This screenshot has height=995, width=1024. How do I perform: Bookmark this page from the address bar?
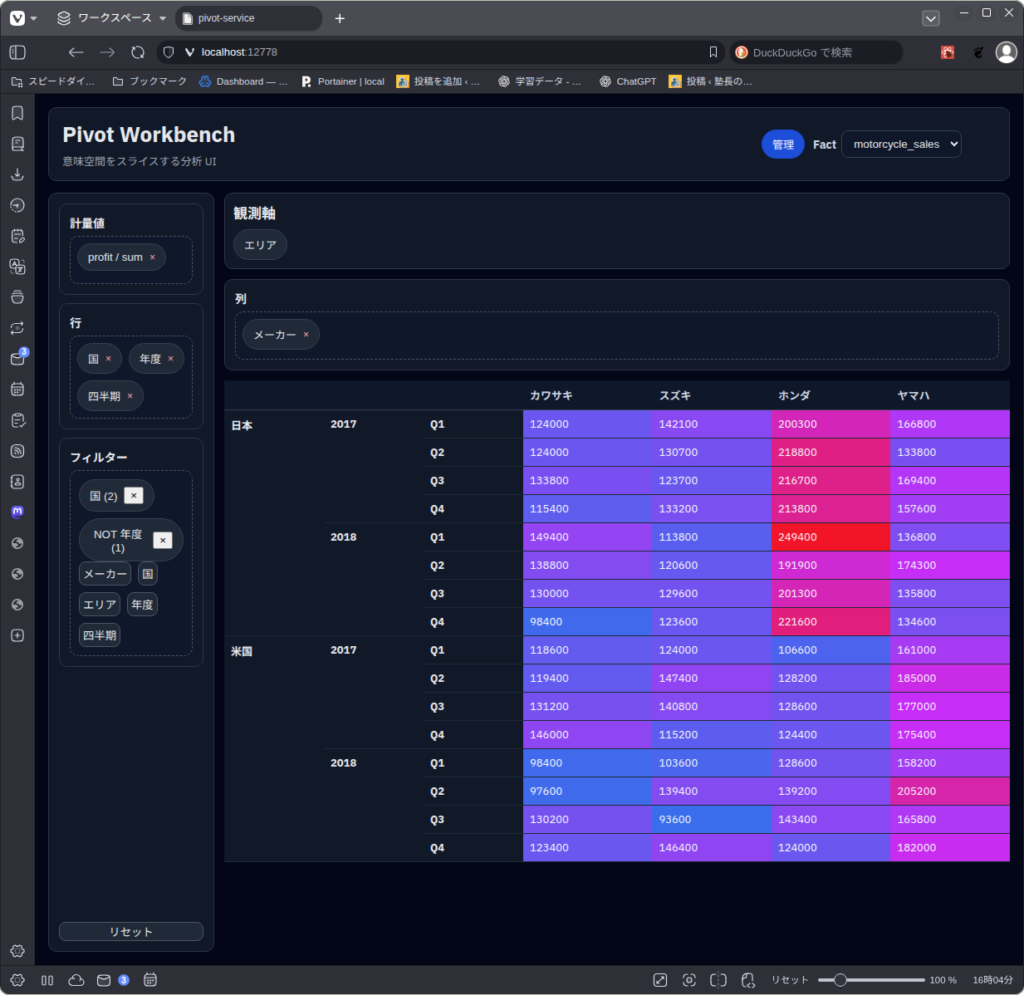coord(713,52)
